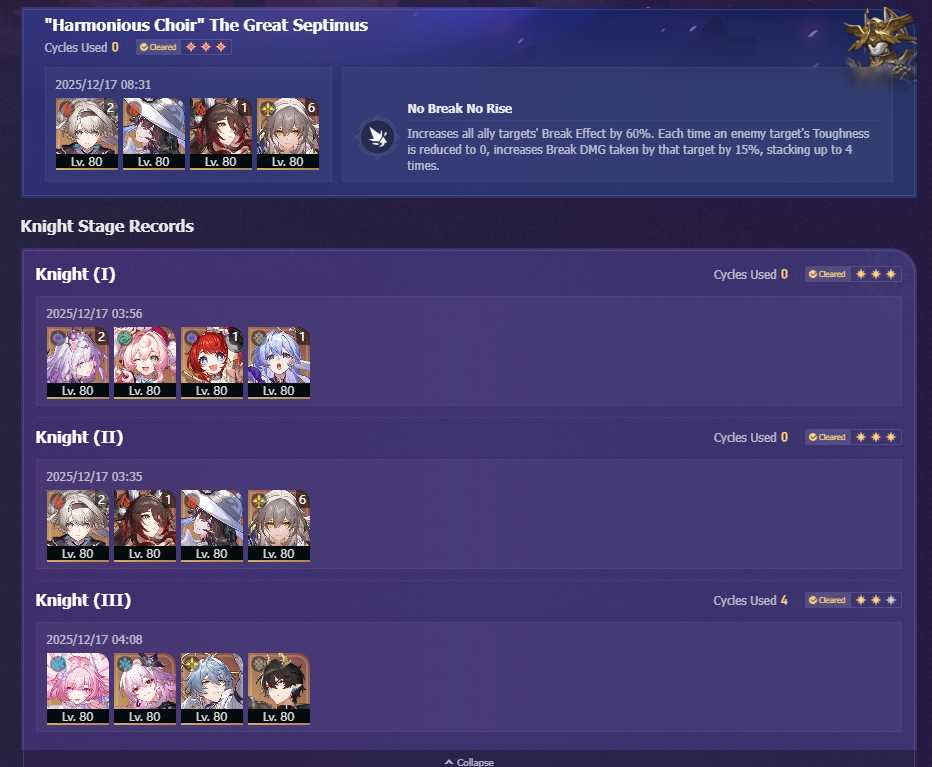Click the blue-grey haired character in Knight (III)
Screen dimensions: 932x767
pyautogui.click(x=212, y=689)
